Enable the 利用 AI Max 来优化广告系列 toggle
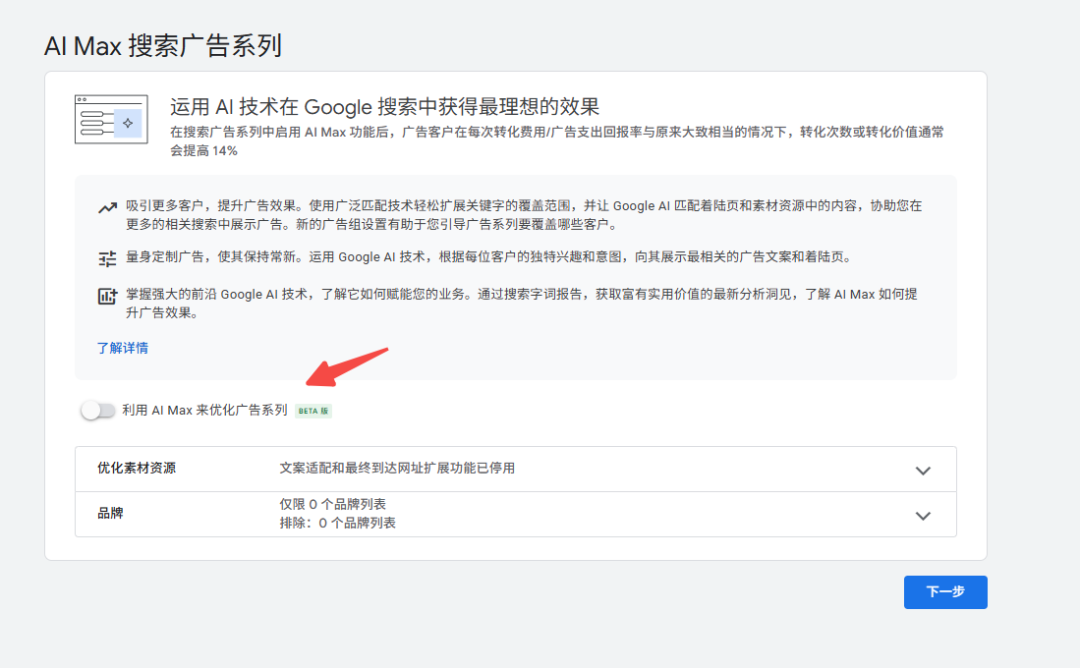The height and width of the screenshot is (668, 1080). coord(98,410)
